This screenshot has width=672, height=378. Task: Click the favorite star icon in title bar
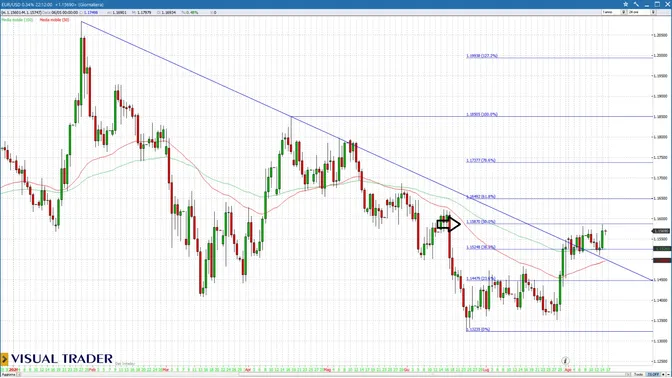coord(625,4)
